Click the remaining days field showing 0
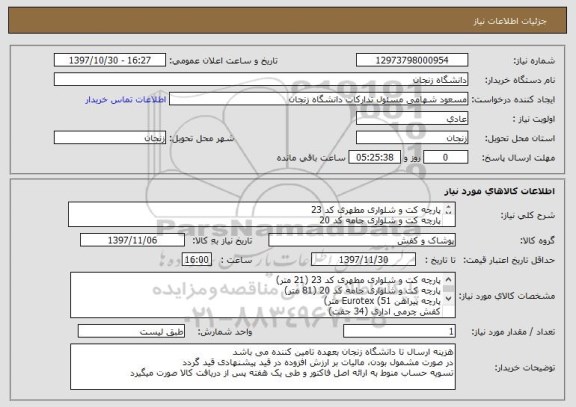Image resolution: width=576 pixels, height=407 pixels. click(446, 158)
